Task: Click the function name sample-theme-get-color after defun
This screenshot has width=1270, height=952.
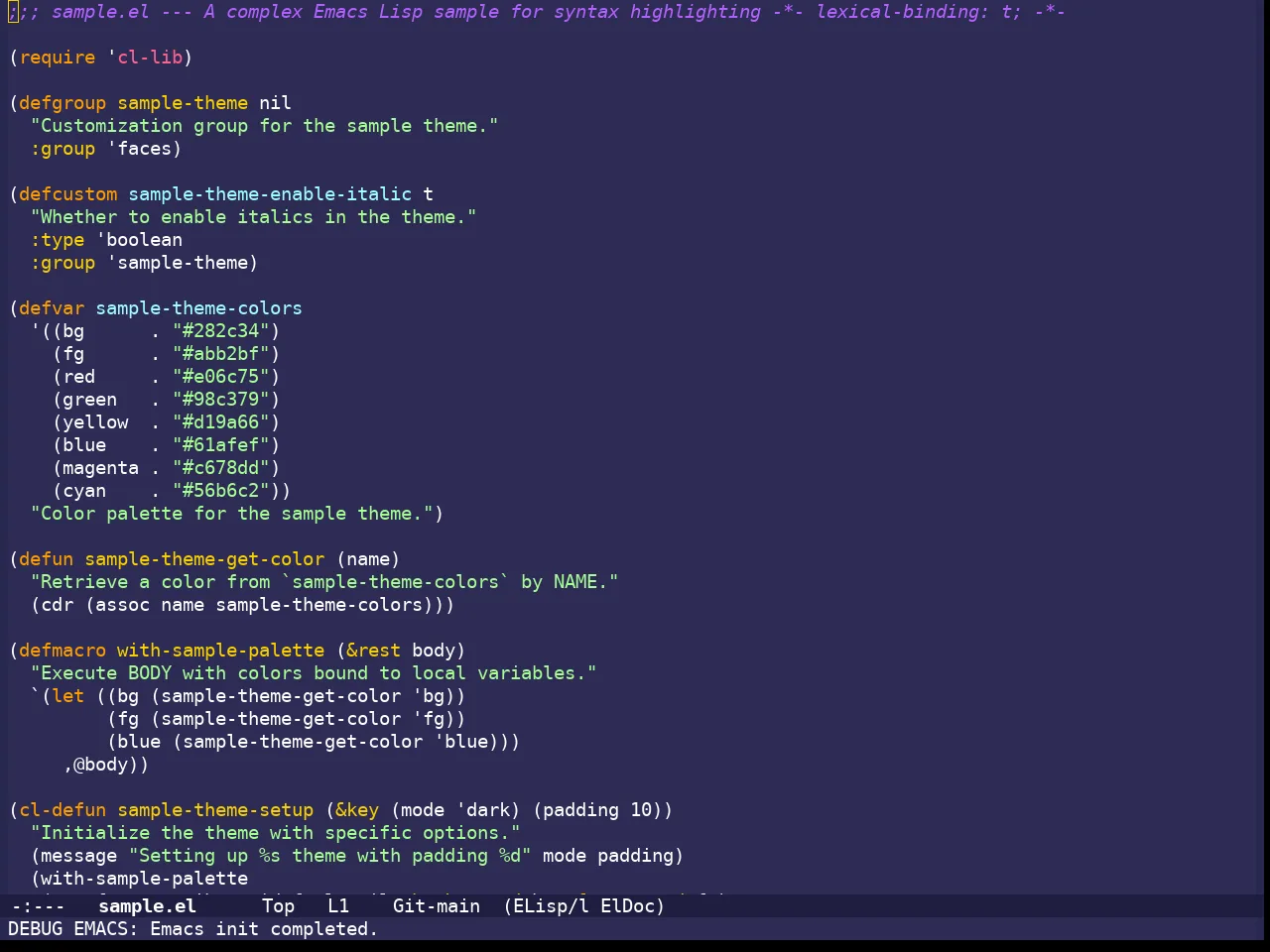Action: point(204,559)
